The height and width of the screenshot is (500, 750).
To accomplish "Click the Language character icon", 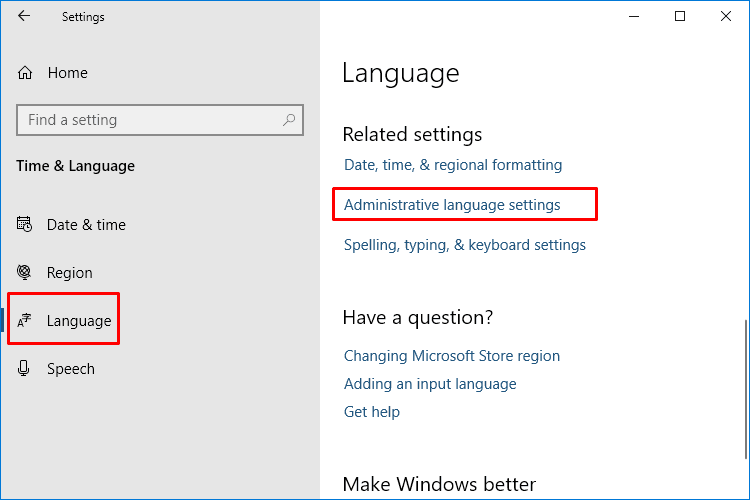I will 24,320.
